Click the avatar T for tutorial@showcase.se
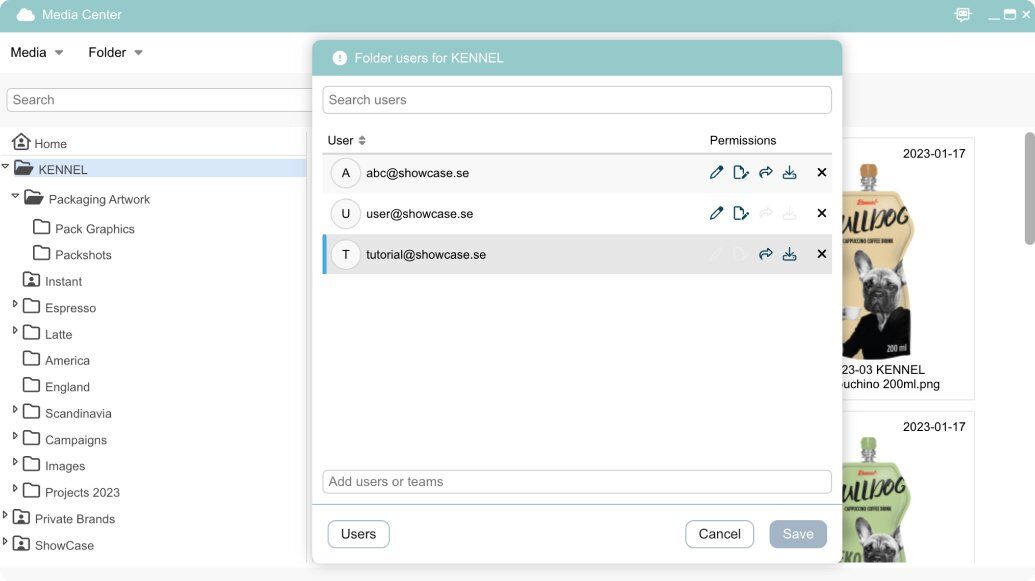The width and height of the screenshot is (1035, 581). [x=345, y=254]
